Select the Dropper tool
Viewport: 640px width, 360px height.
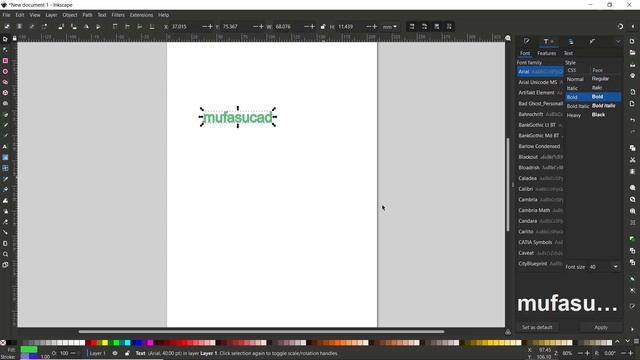click(x=5, y=179)
